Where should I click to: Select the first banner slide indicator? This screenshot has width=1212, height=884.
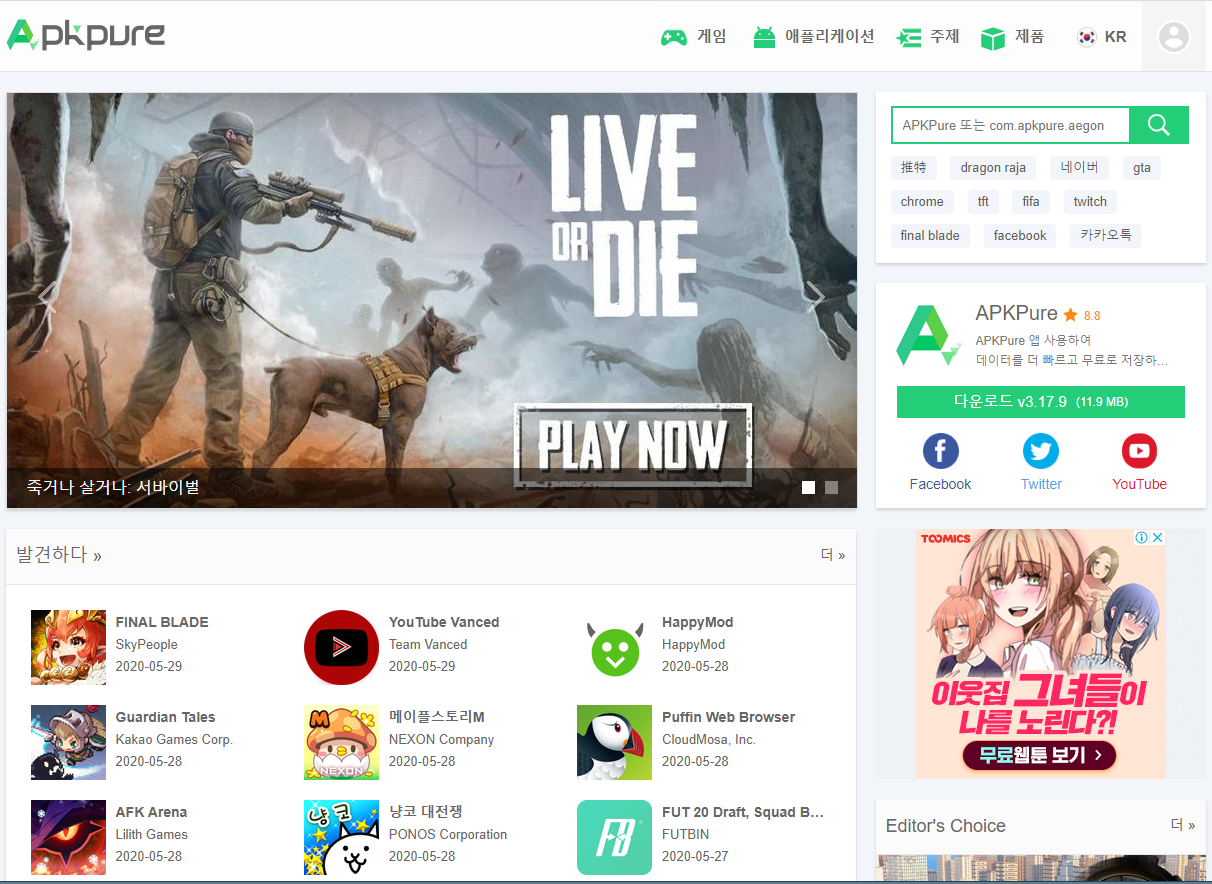coord(808,487)
